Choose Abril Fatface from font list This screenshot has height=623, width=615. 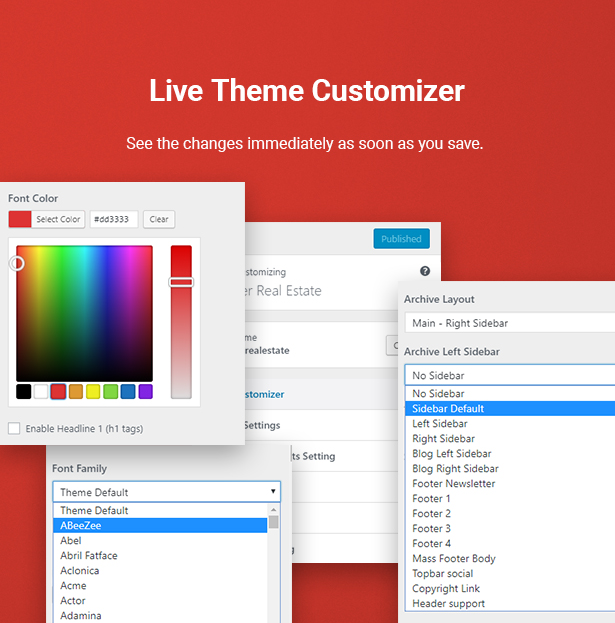(160, 555)
